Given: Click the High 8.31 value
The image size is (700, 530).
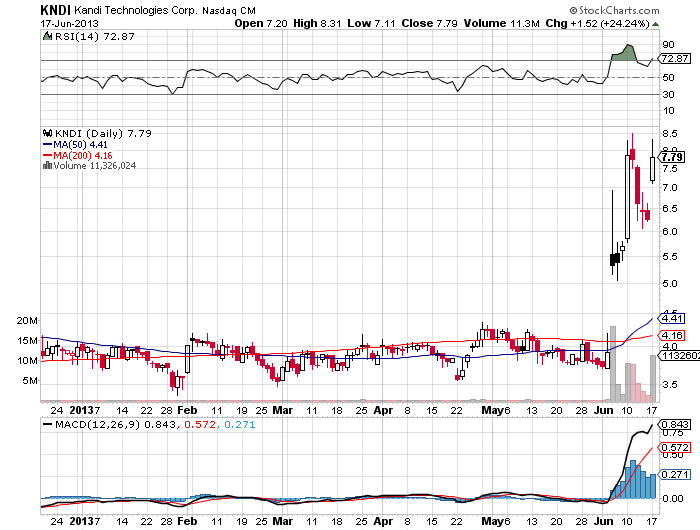Looking at the screenshot, I should [x=317, y=24].
